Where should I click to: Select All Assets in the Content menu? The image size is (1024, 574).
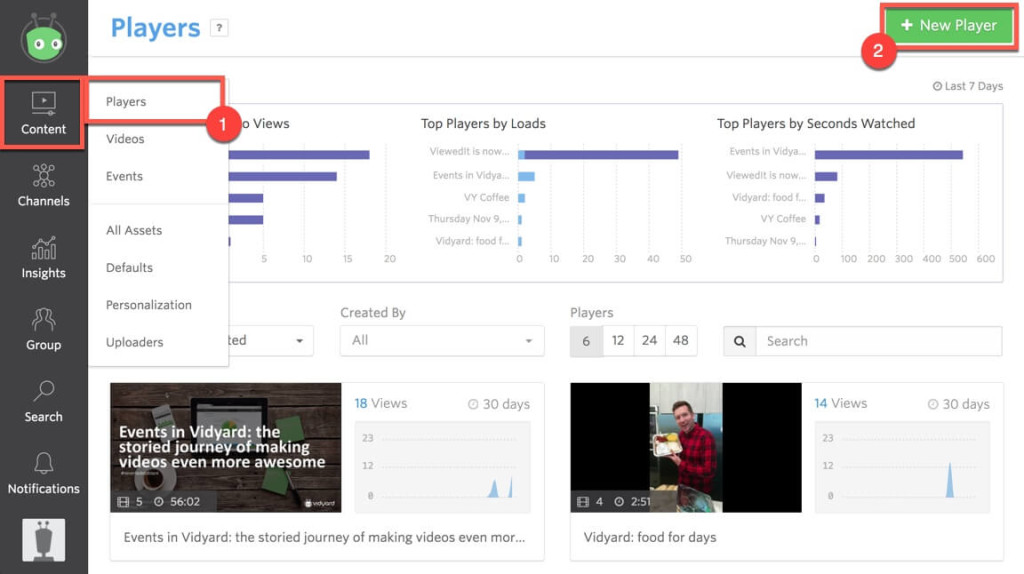point(134,230)
